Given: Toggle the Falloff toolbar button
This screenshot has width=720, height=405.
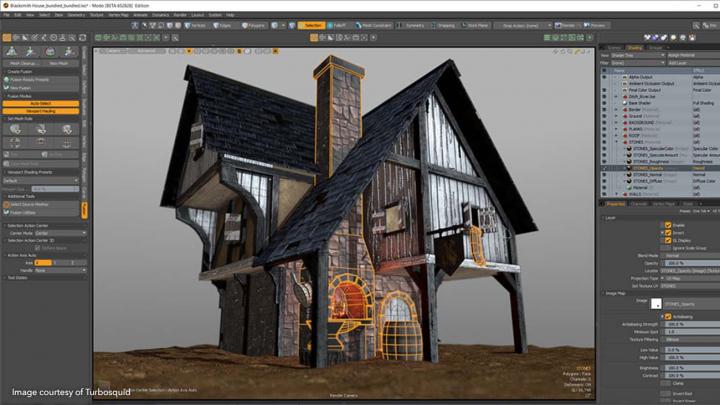Looking at the screenshot, I should tap(337, 25).
